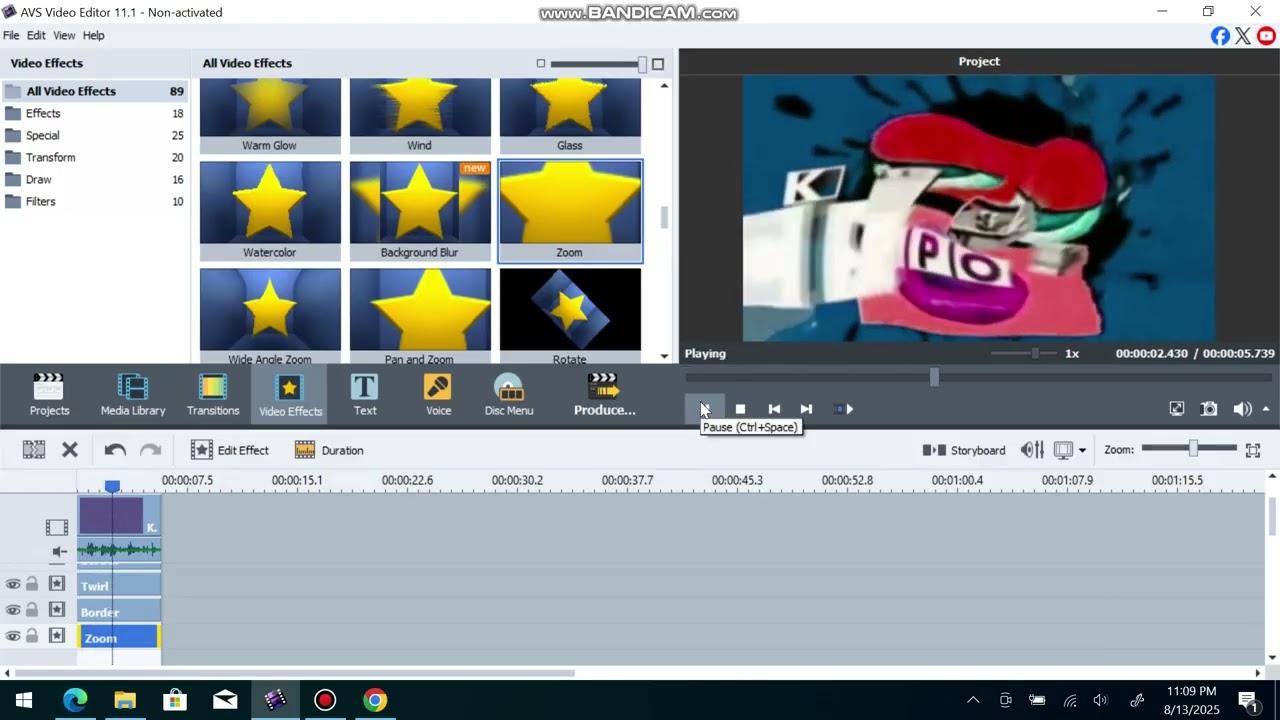Open the Duration setting
Screen dimensions: 1280x720
coord(329,450)
